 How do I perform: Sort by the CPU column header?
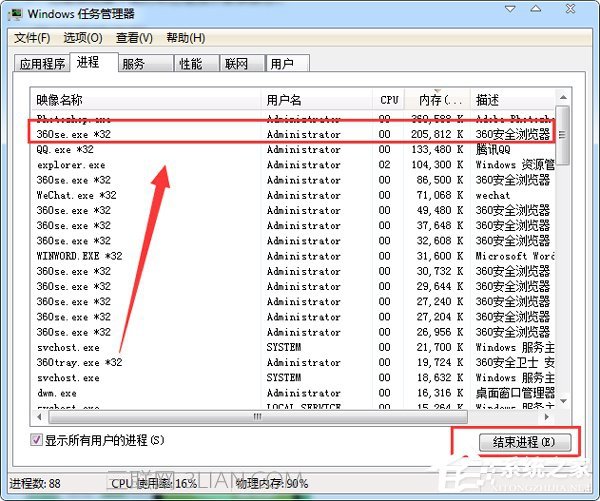[x=389, y=100]
